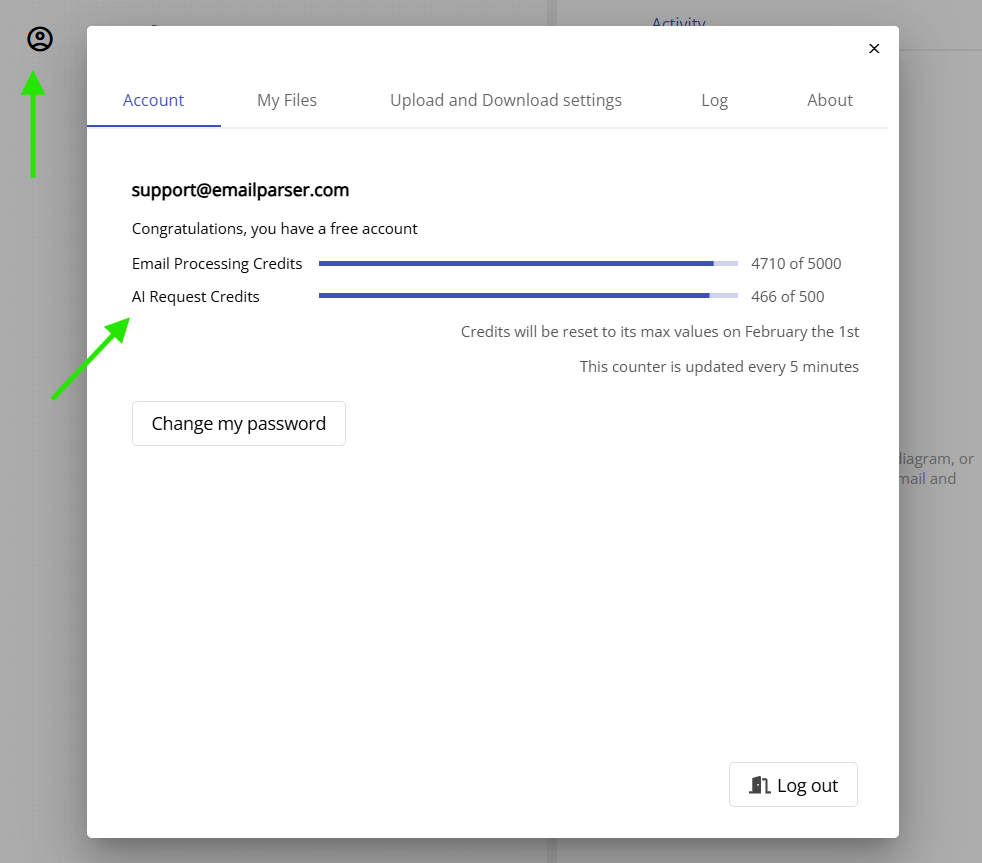This screenshot has height=863, width=982.
Task: Click the Email Processing Credits progress bar
Action: [x=528, y=263]
